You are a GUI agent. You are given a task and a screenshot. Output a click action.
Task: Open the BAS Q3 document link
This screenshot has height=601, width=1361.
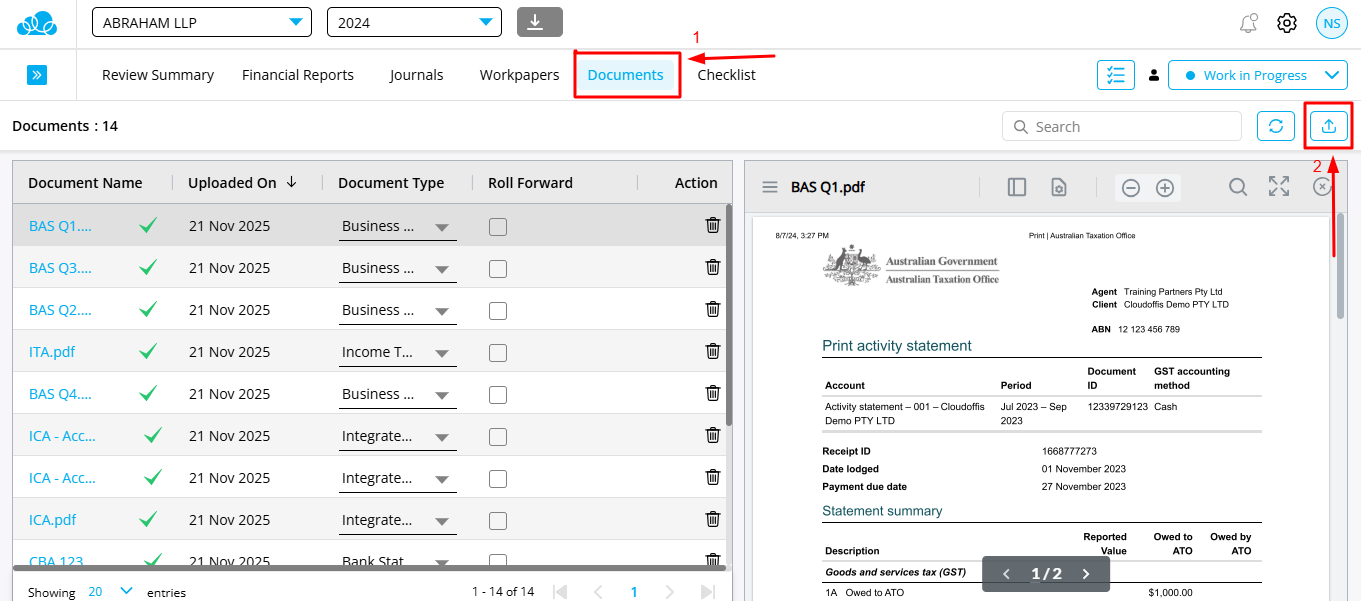(60, 268)
